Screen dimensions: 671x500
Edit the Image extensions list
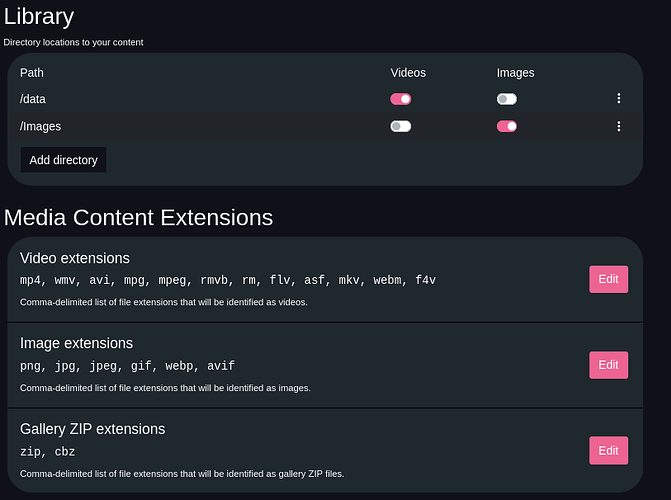[609, 365]
